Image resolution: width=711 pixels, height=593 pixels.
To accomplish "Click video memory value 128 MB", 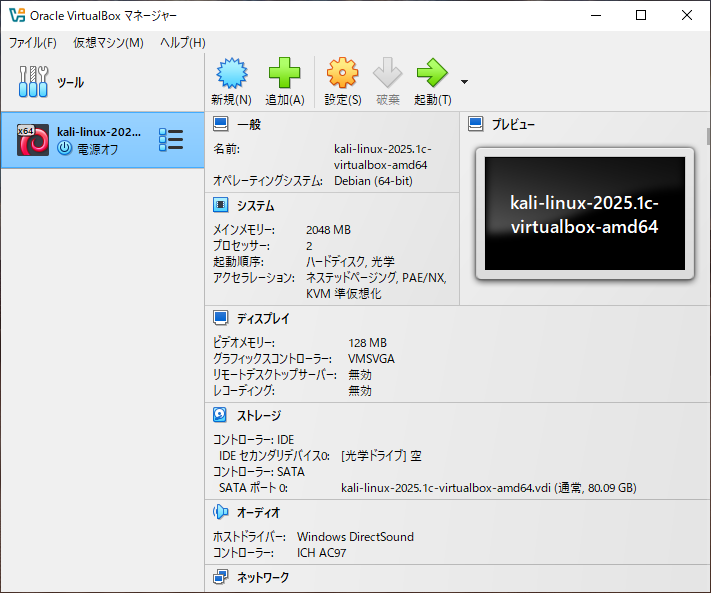I will [x=367, y=343].
